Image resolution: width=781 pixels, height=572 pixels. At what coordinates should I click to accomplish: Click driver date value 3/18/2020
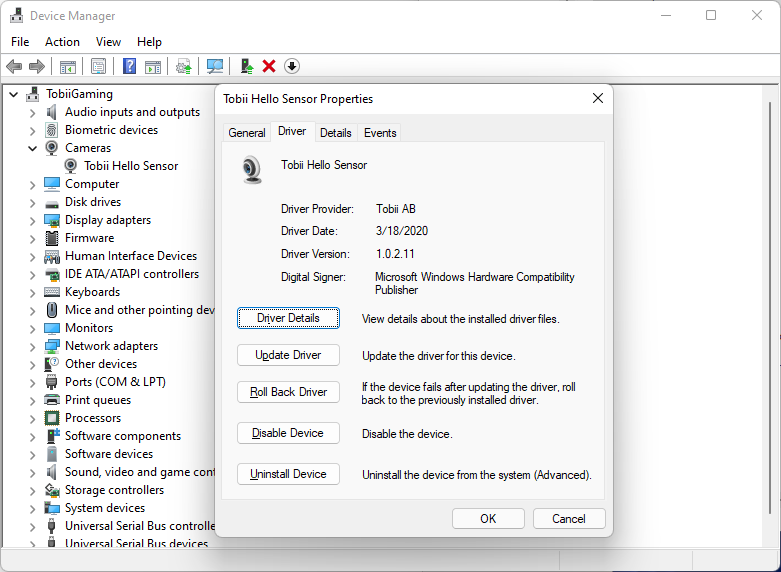coord(402,231)
